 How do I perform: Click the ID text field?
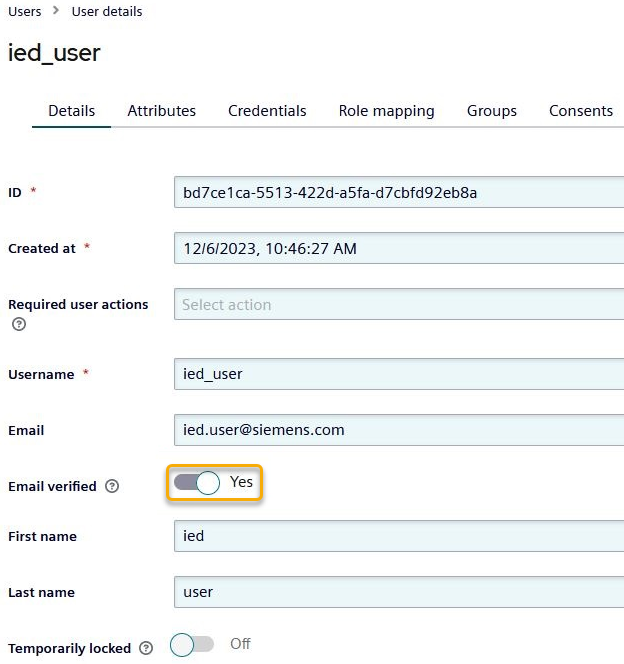click(x=398, y=192)
